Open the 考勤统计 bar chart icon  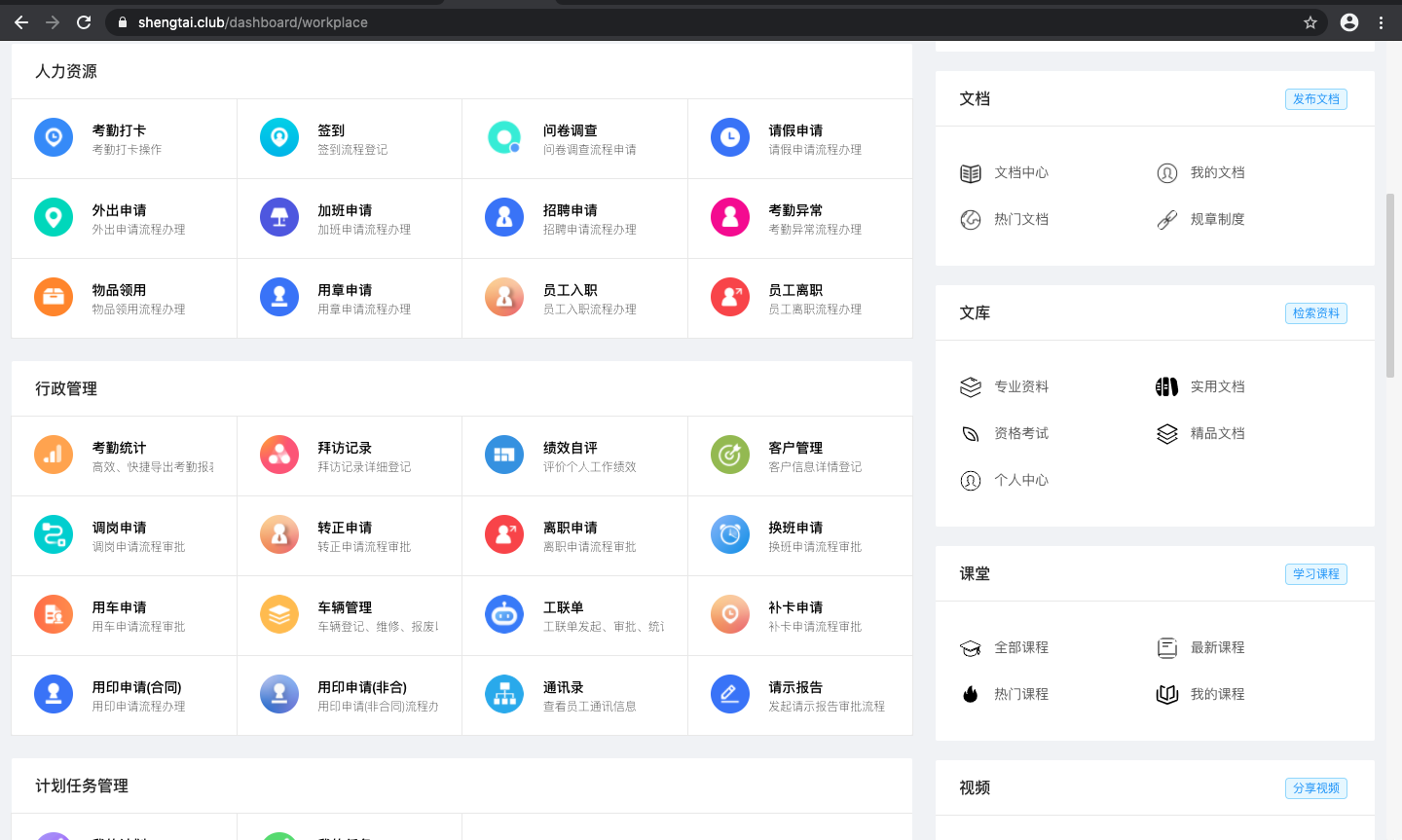point(54,455)
